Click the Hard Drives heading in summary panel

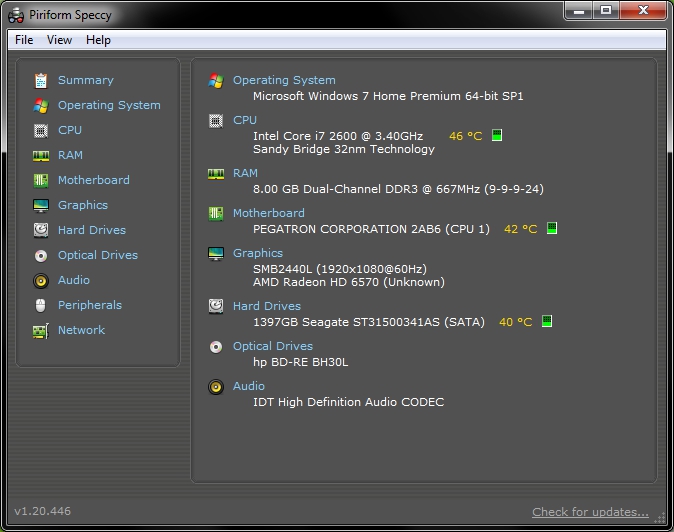tap(266, 306)
